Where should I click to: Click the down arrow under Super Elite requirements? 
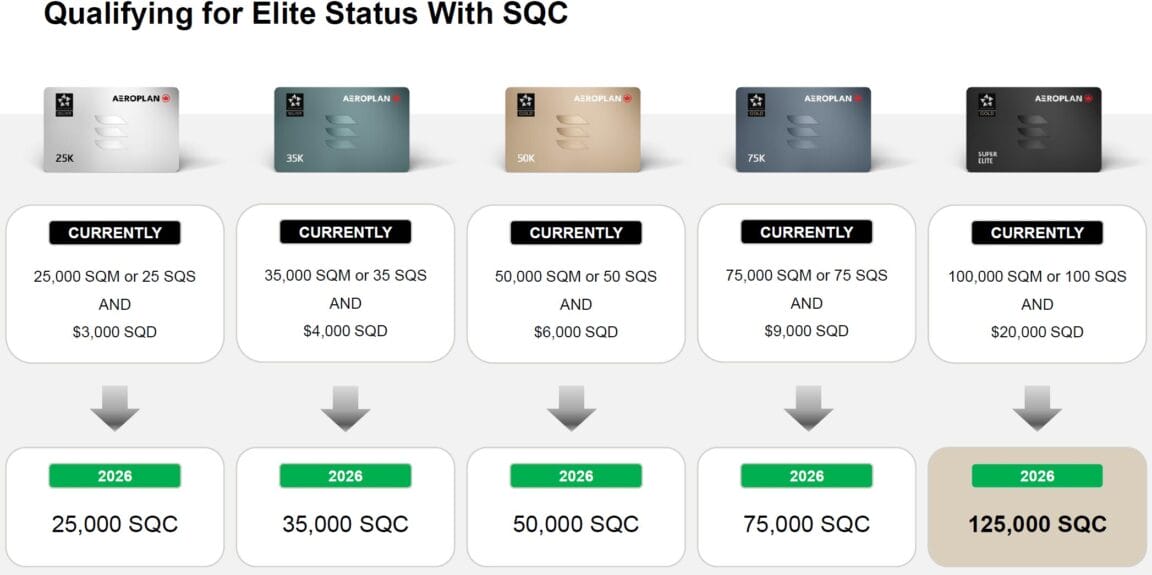[x=1037, y=408]
